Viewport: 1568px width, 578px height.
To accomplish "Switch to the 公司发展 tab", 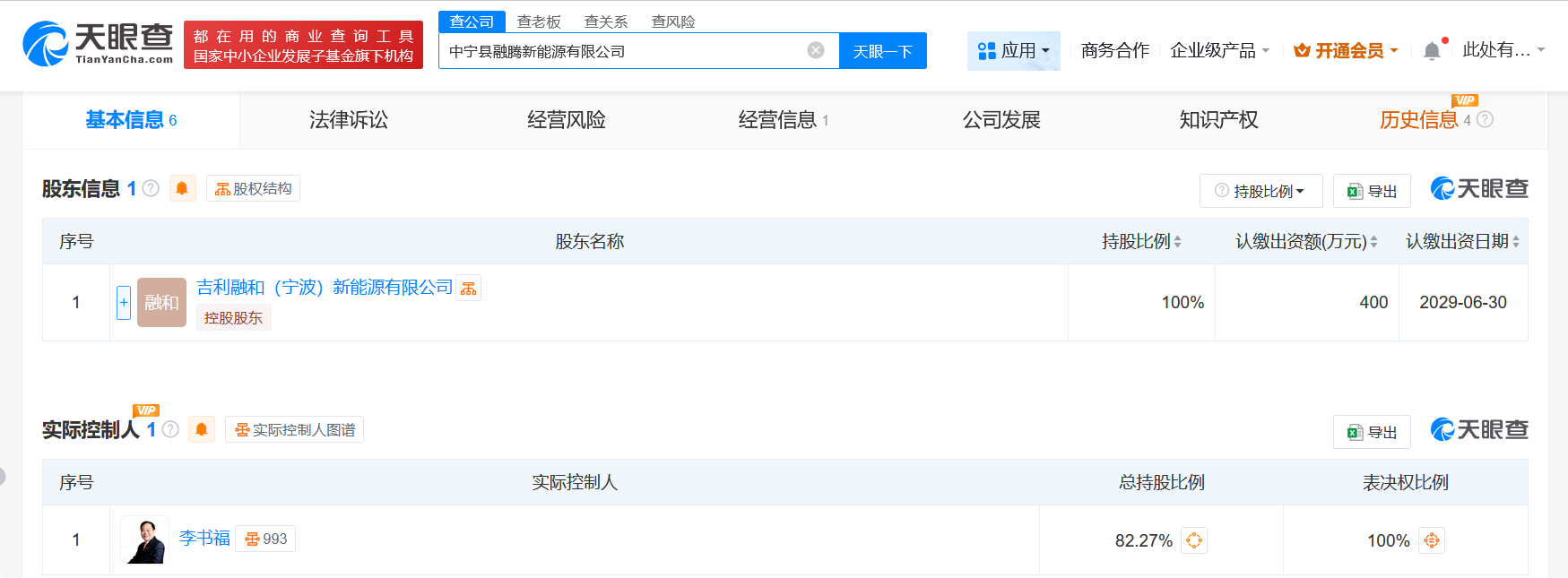I will (x=1001, y=120).
